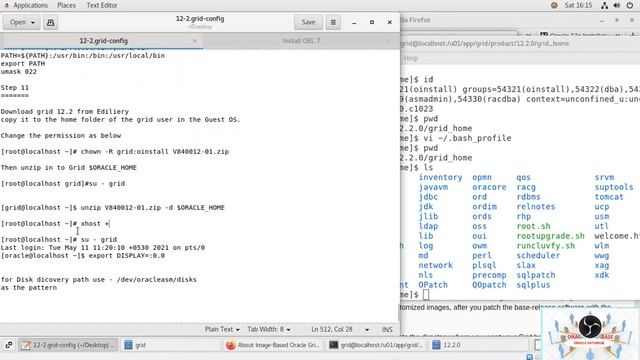
Task: Open the Tab Width dropdown
Action: (x=269, y=329)
